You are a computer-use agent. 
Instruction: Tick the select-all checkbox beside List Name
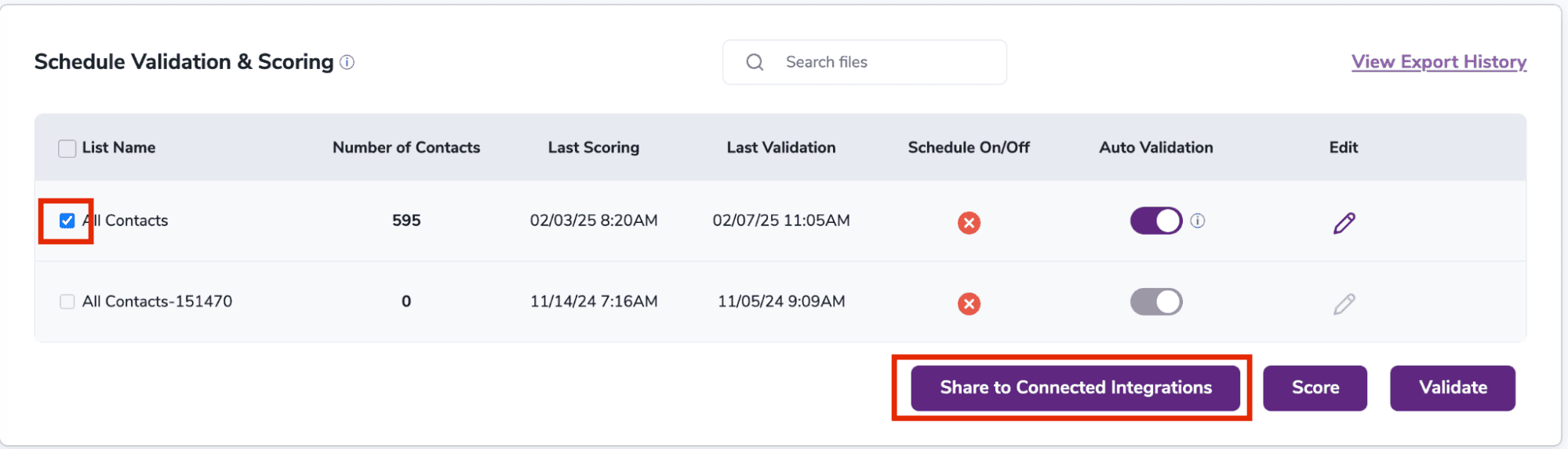[x=67, y=148]
